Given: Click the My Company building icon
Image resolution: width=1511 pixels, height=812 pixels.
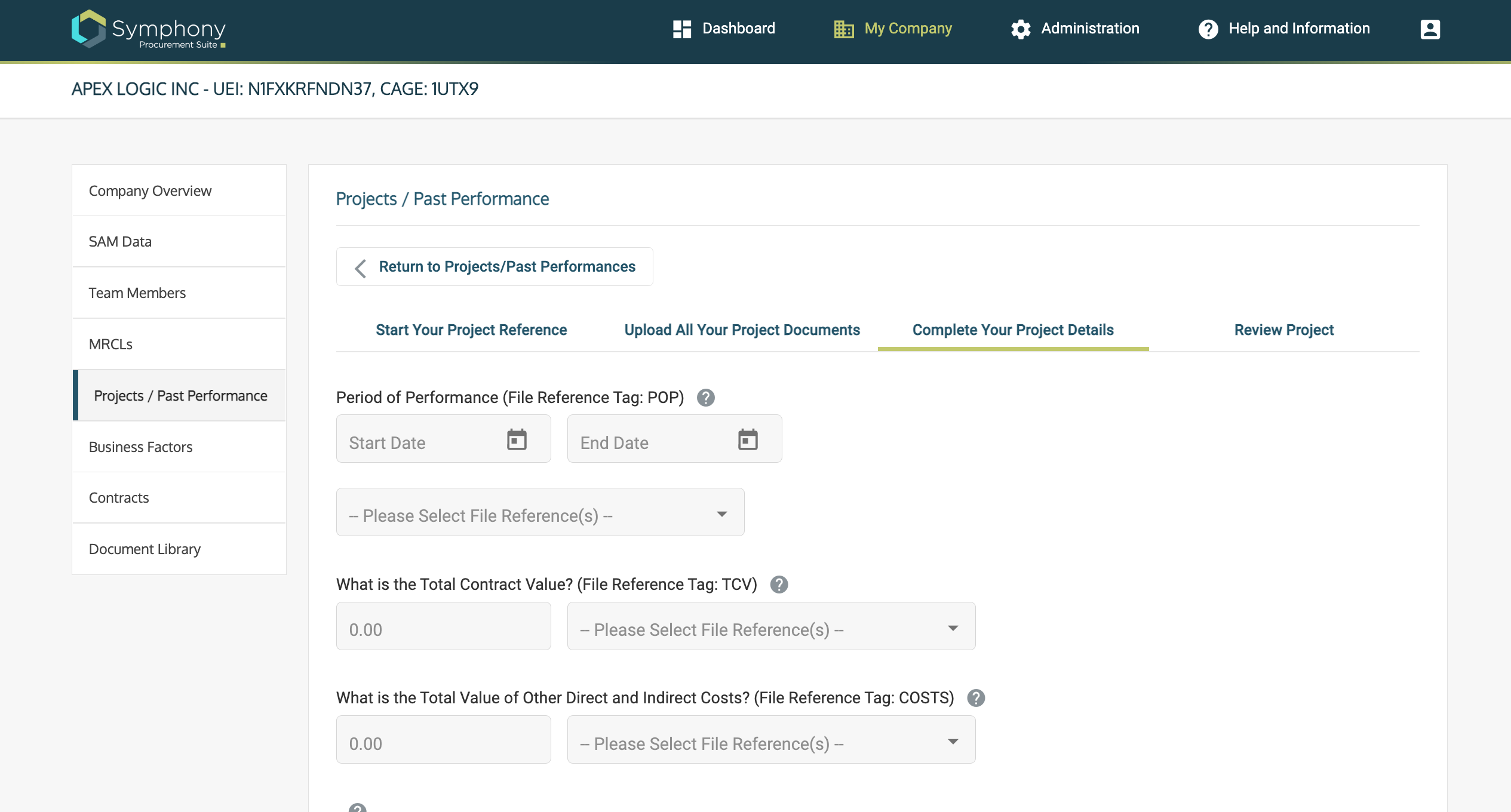Looking at the screenshot, I should click(x=843, y=29).
